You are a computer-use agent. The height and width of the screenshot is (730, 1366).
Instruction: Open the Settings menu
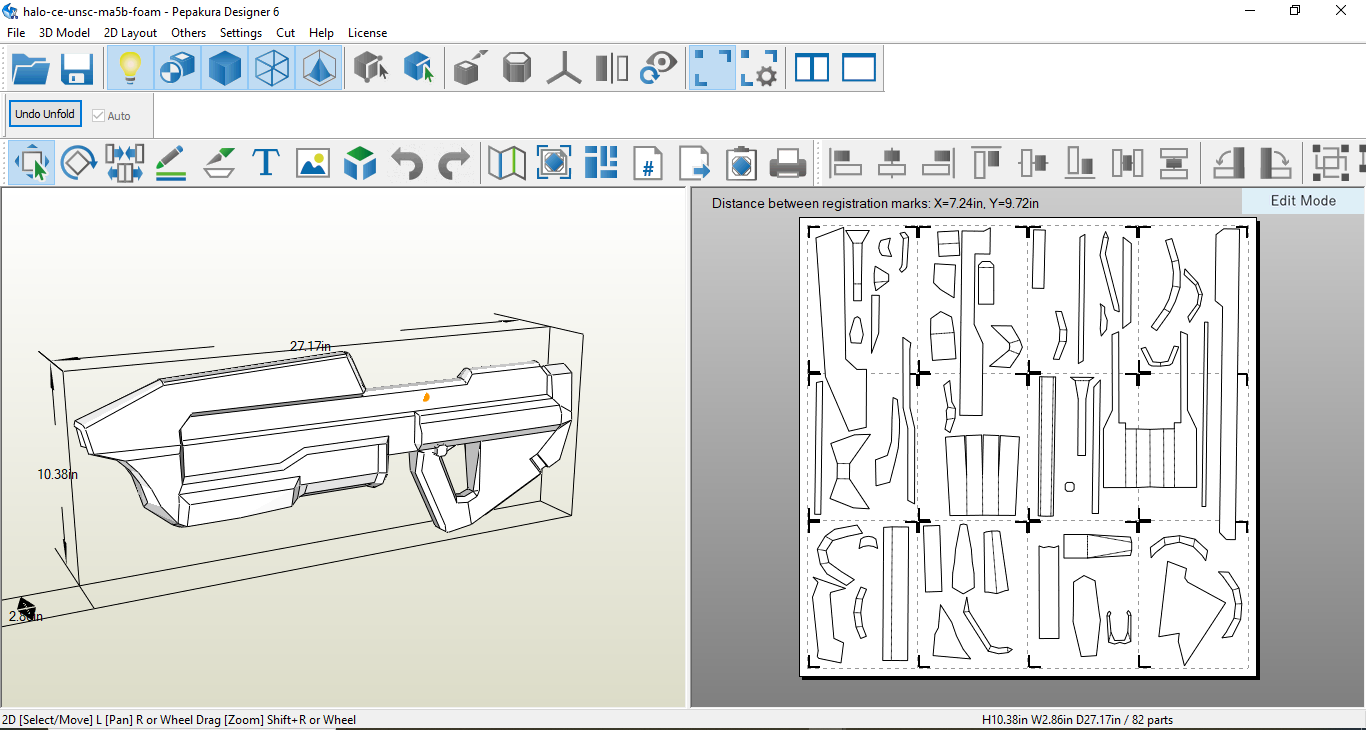click(241, 33)
